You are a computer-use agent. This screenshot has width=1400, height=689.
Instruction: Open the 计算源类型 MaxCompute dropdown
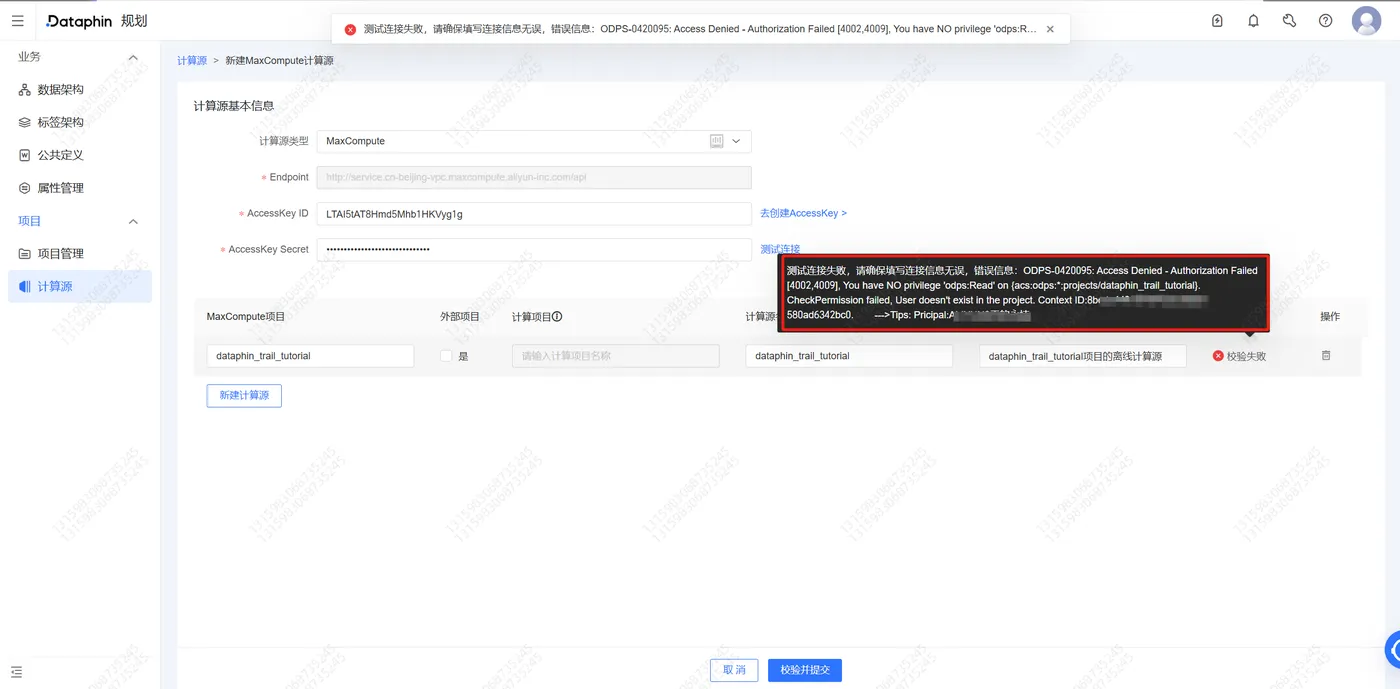pos(534,141)
